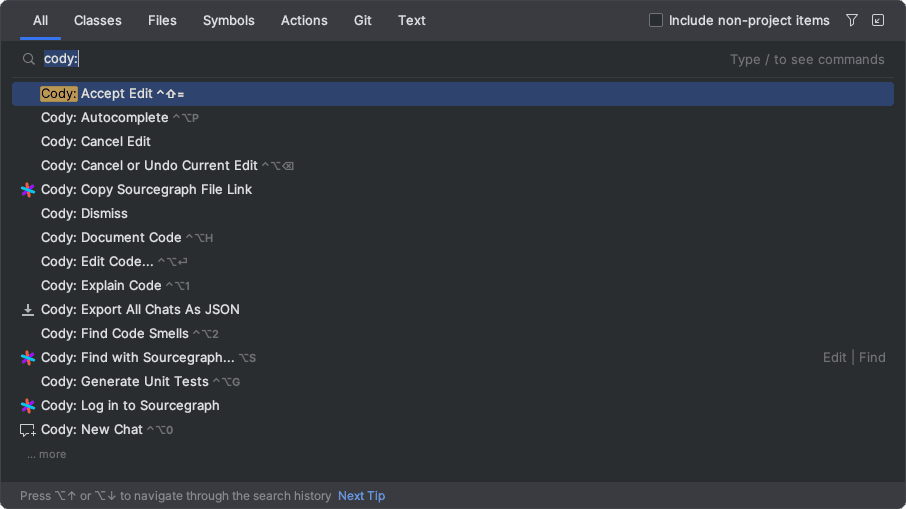The width and height of the screenshot is (906, 509).
Task: Expand results with the ... more link
Action: [x=47, y=454]
